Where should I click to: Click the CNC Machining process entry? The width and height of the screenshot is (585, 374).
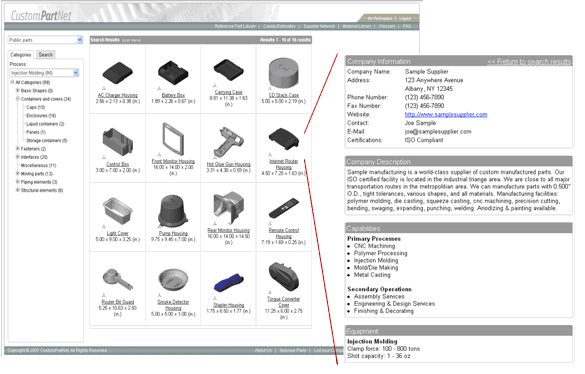[x=374, y=246]
